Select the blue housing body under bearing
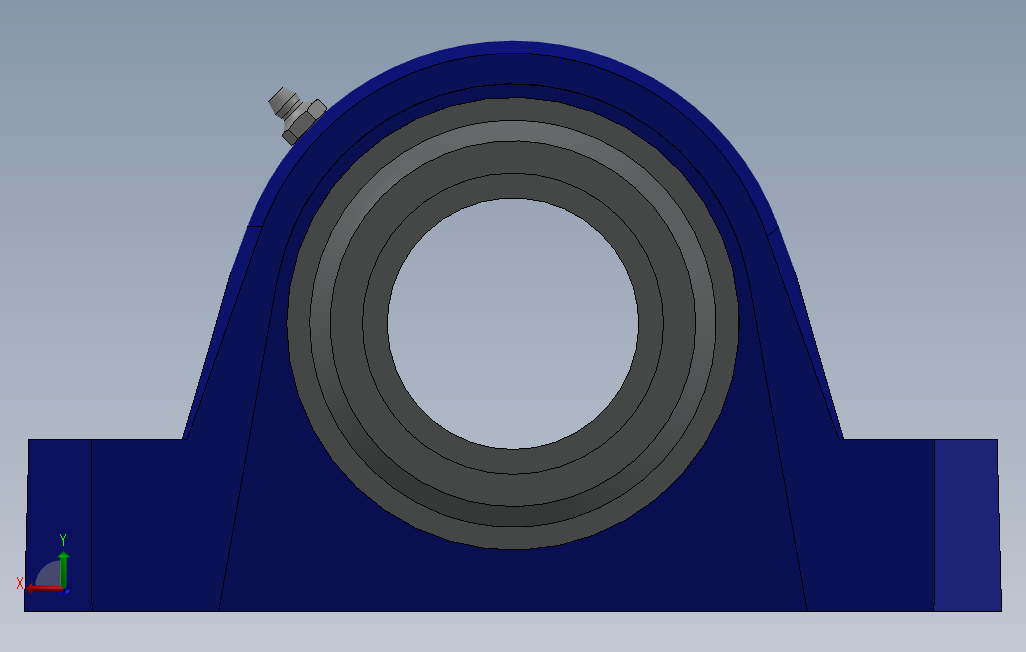1026x652 pixels. click(x=513, y=579)
